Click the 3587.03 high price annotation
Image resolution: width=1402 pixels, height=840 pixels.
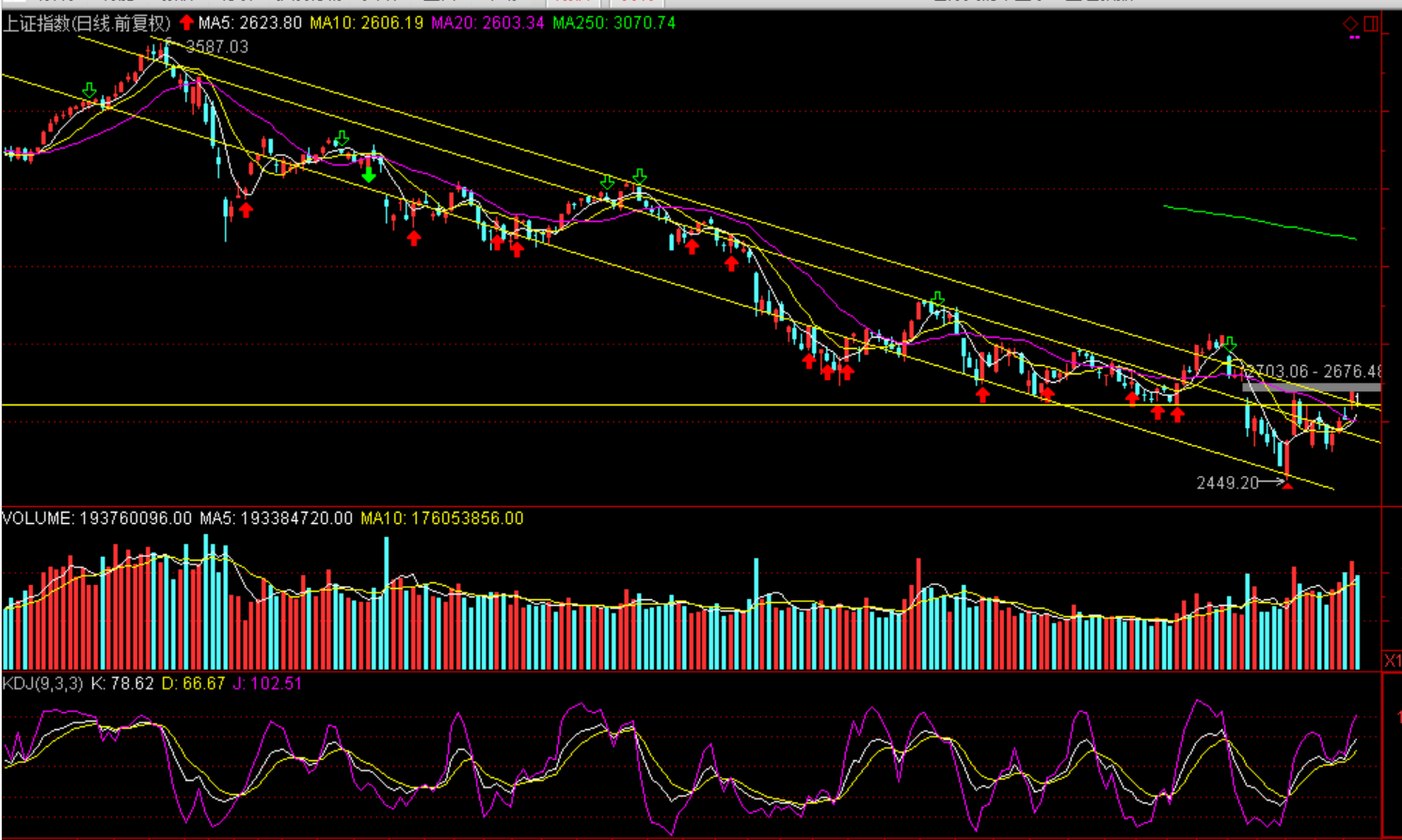click(x=217, y=47)
